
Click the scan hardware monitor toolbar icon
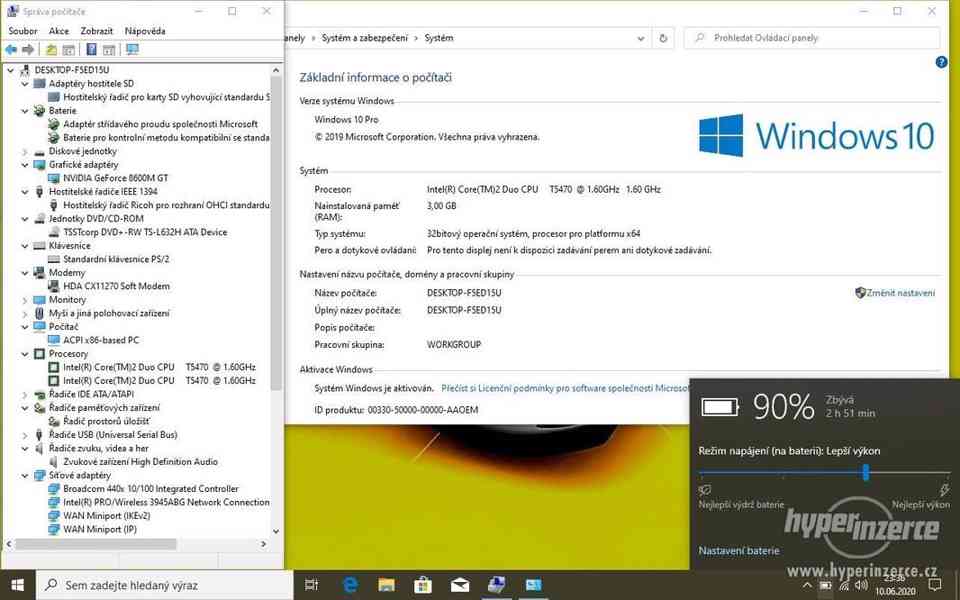coord(132,50)
